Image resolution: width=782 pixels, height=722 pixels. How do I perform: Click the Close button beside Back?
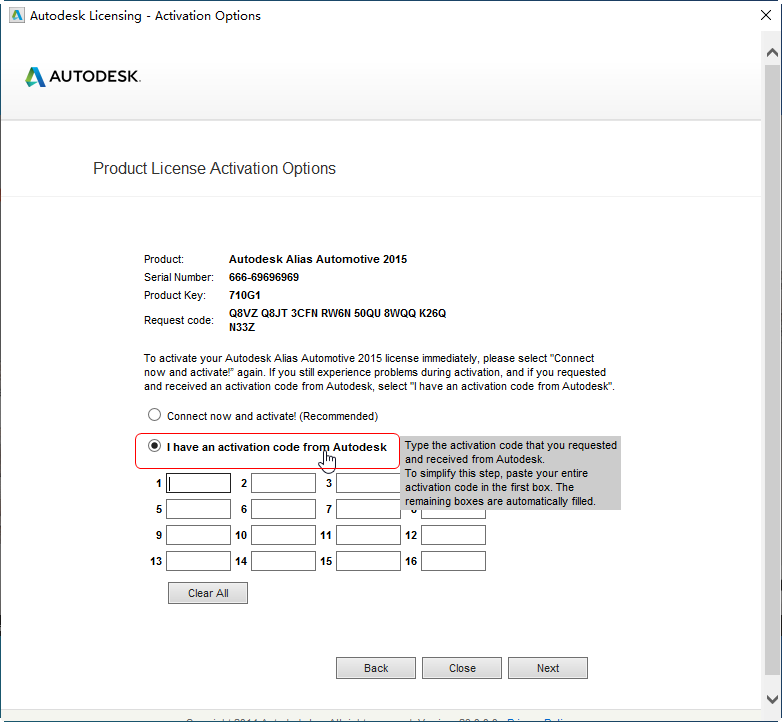pos(462,668)
